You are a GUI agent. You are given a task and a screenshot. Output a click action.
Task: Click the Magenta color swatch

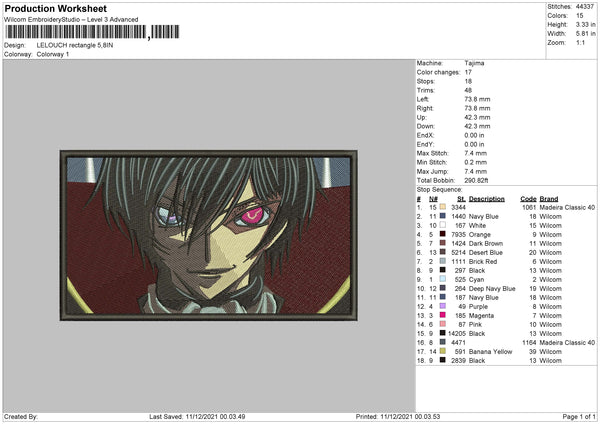pos(443,315)
